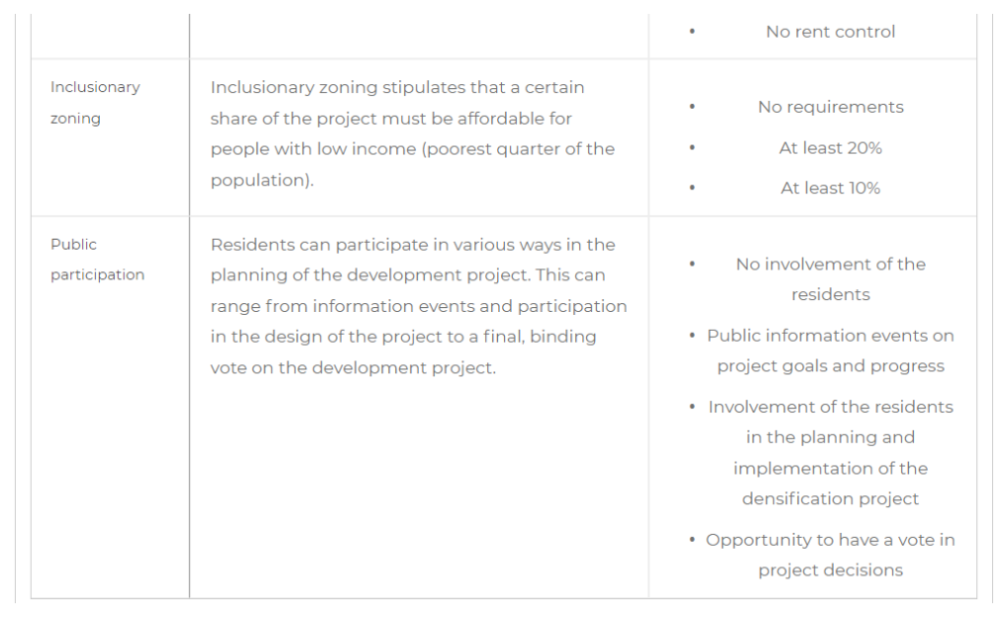The image size is (1000, 624).
Task: Click 'Opportunity to have a vote' list item
Action: click(x=830, y=554)
